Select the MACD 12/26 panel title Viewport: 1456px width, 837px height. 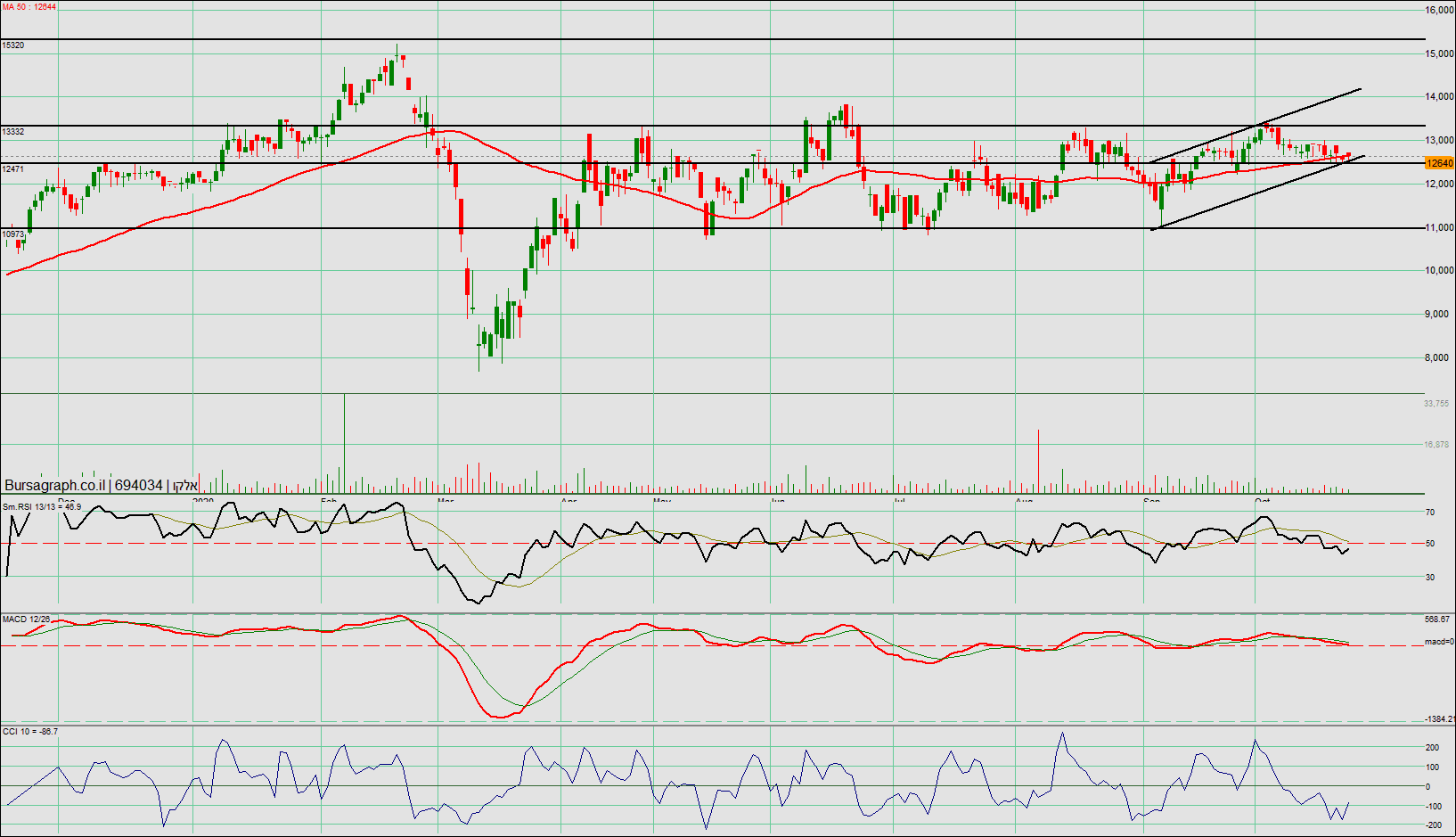26,620
